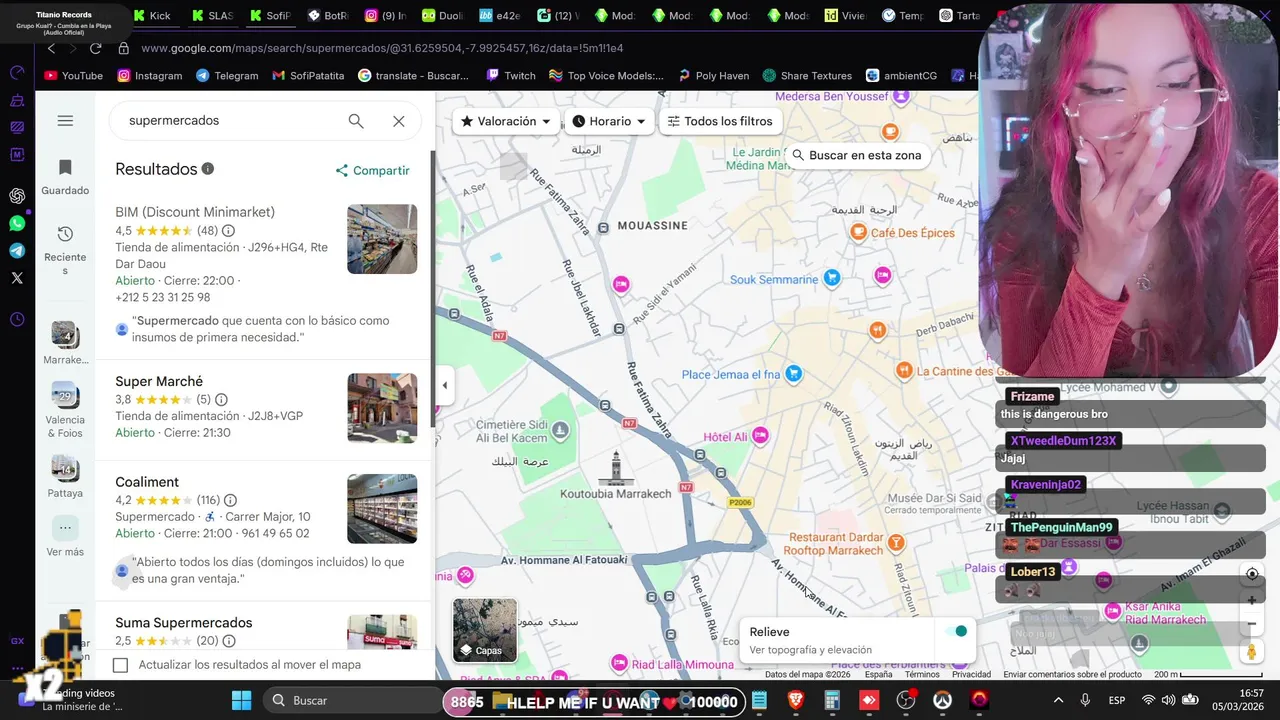Click the Koutoubia Marrakech landmark marker
This screenshot has width=1280, height=720.
click(616, 467)
